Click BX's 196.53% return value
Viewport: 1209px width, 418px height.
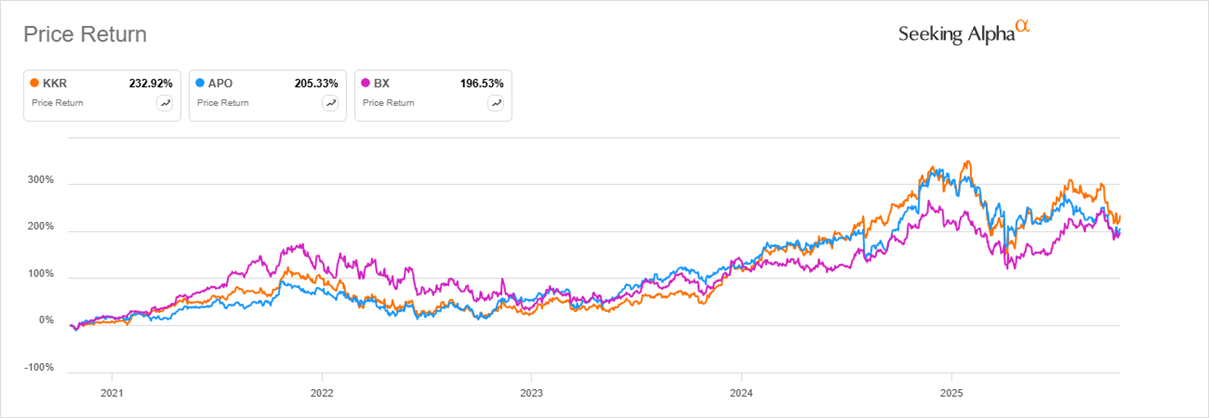(482, 83)
